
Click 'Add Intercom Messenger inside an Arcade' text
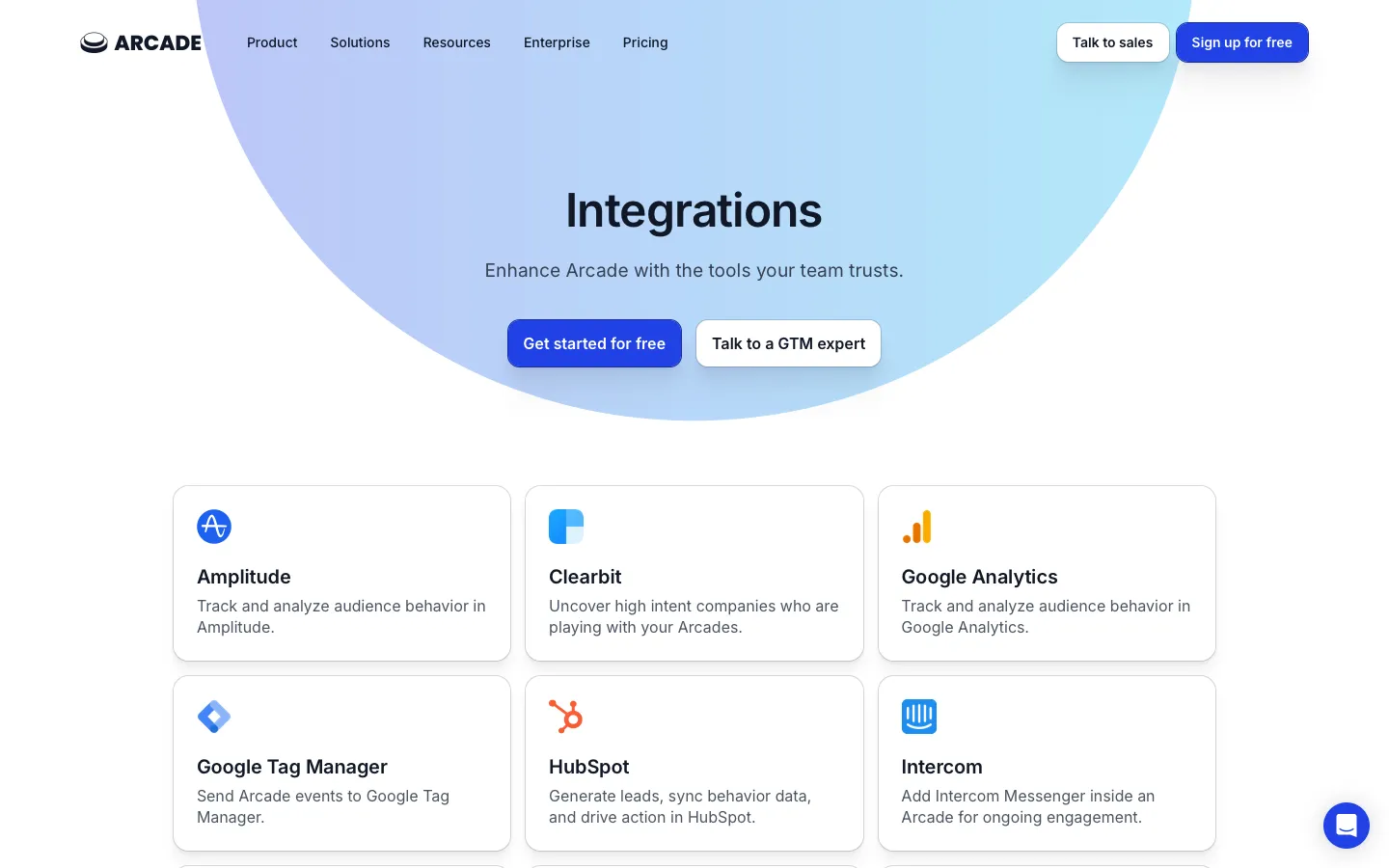click(1028, 806)
